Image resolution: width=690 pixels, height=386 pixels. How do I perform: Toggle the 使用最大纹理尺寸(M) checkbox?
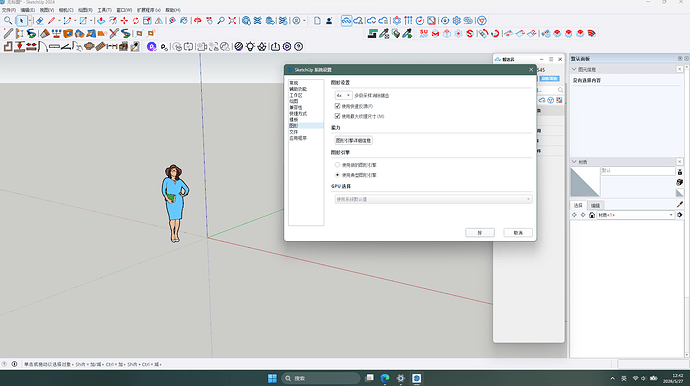337,116
